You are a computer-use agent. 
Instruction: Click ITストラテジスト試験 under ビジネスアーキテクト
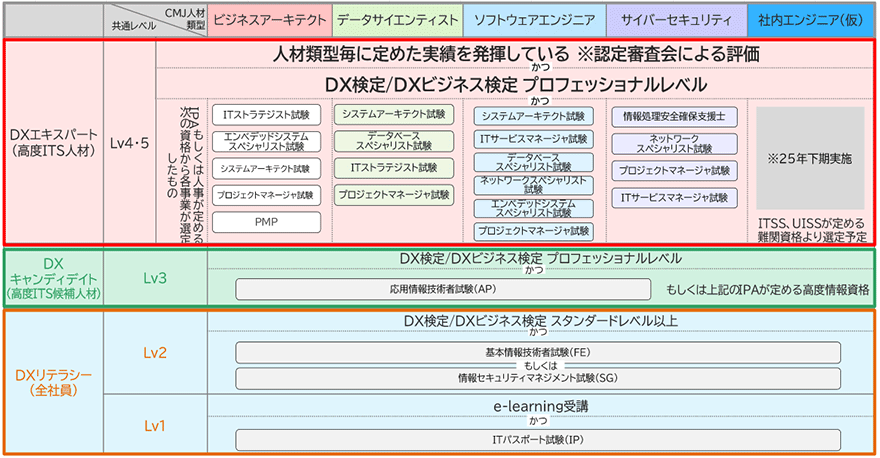coord(266,116)
